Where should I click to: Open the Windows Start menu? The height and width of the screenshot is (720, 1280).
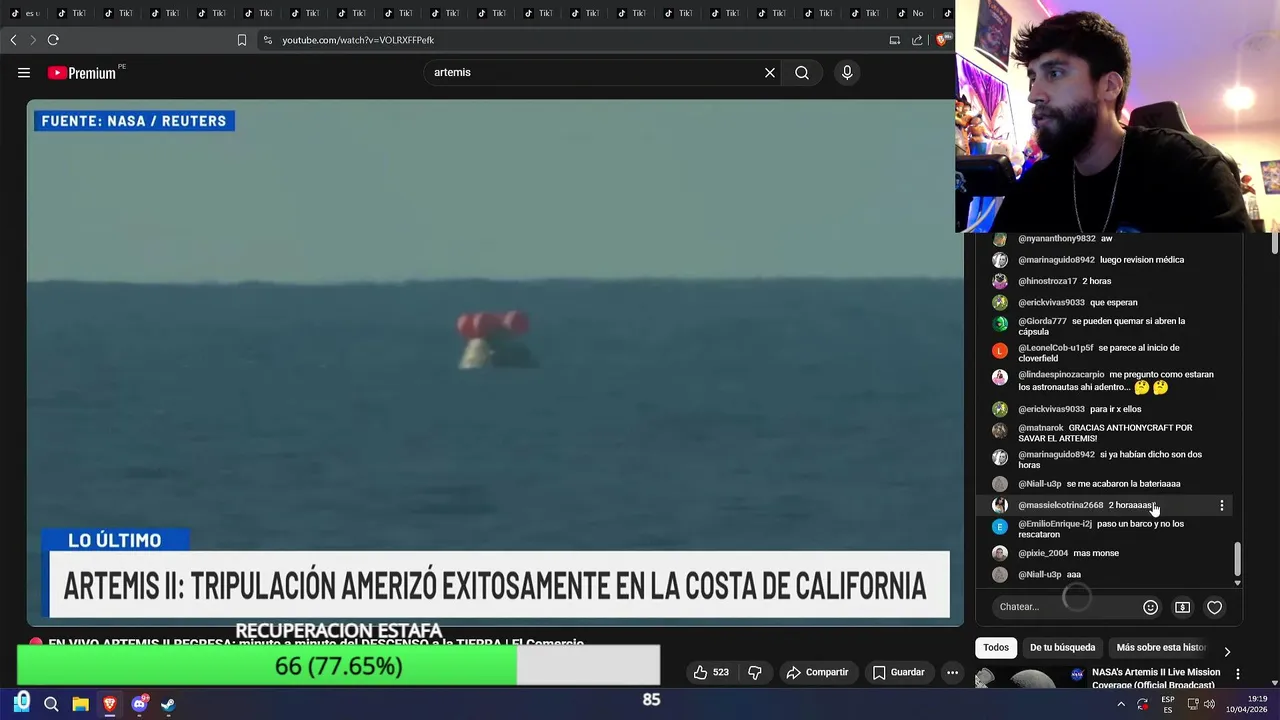point(22,704)
